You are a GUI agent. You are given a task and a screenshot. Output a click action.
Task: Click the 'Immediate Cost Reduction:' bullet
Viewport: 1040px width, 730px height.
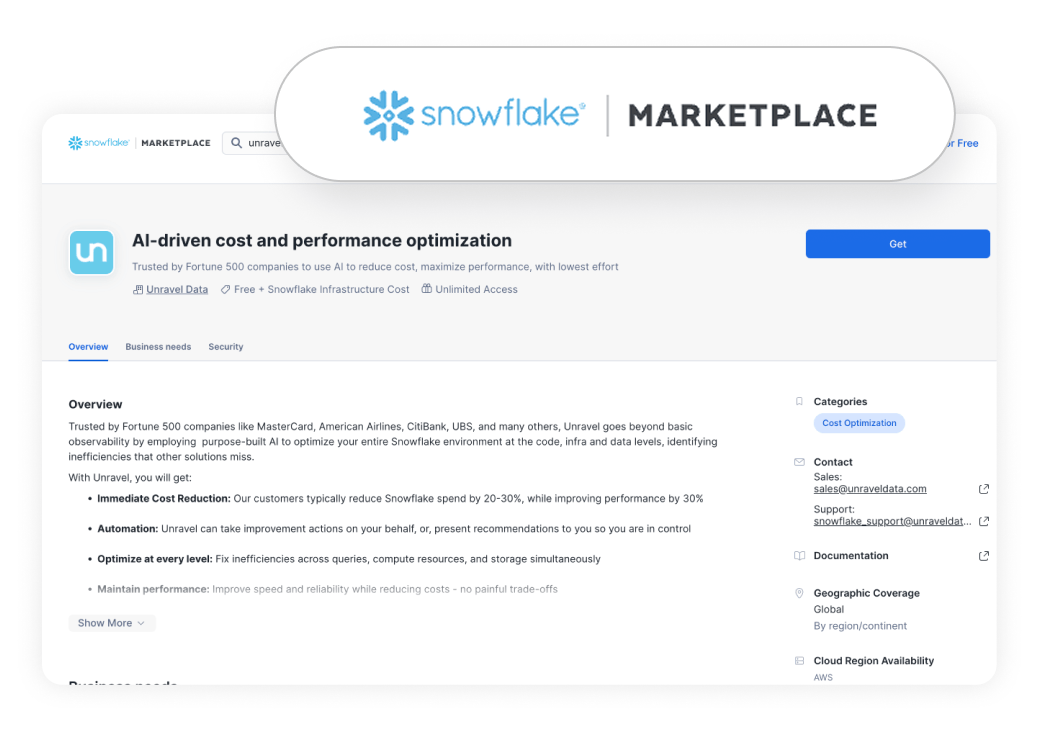coord(164,499)
